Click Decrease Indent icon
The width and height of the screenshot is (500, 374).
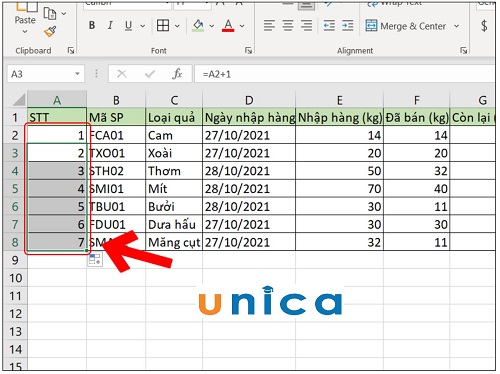point(329,25)
